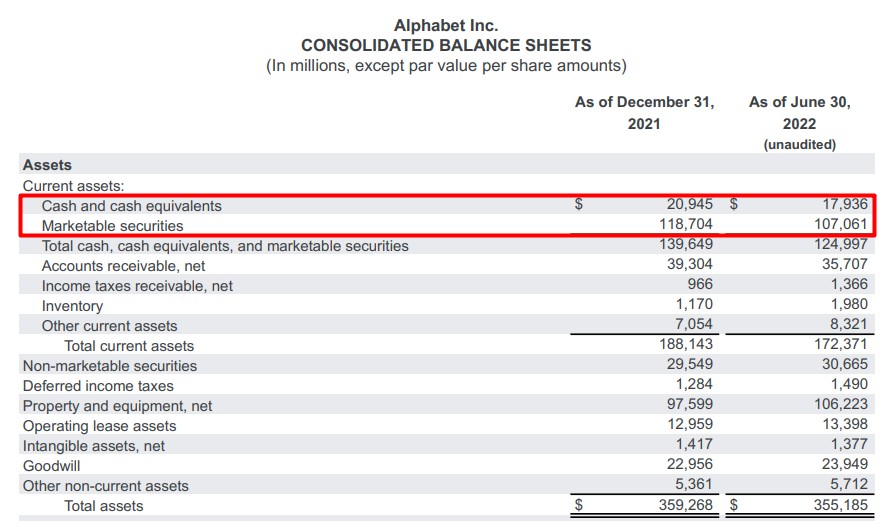Select the Marketable securities row label
Image resolution: width=889 pixels, height=521 pixels.
tap(112, 226)
